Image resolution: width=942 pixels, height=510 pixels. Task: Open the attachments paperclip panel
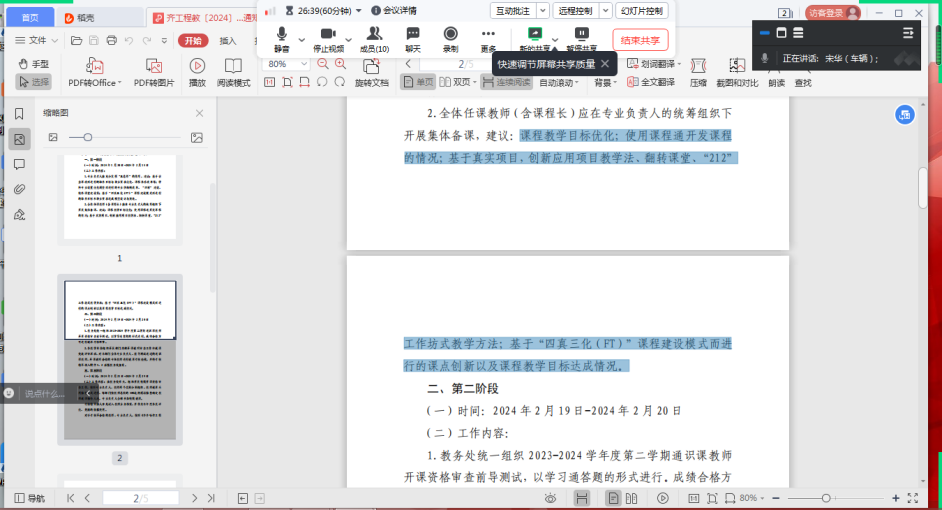19,189
